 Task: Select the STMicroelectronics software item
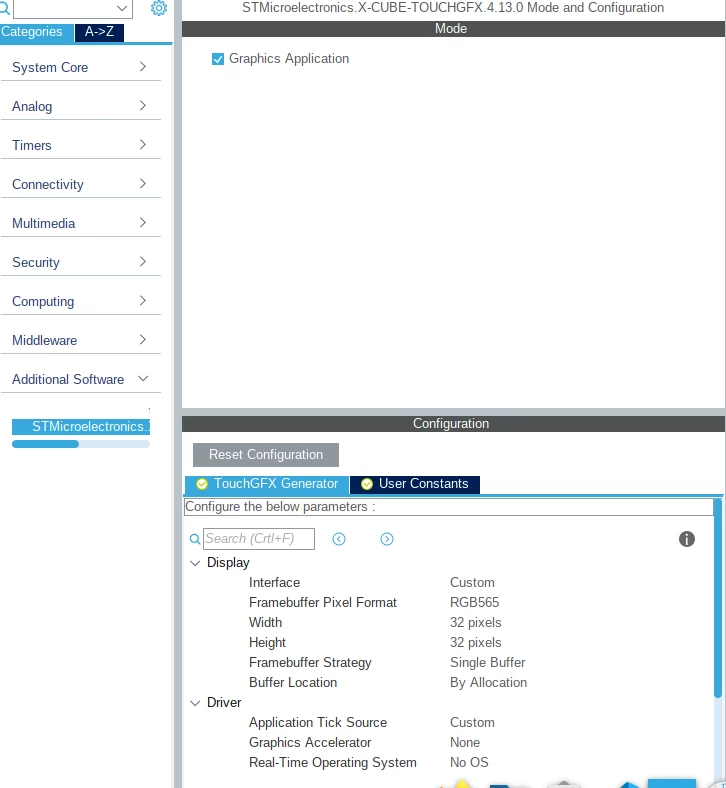point(81,427)
